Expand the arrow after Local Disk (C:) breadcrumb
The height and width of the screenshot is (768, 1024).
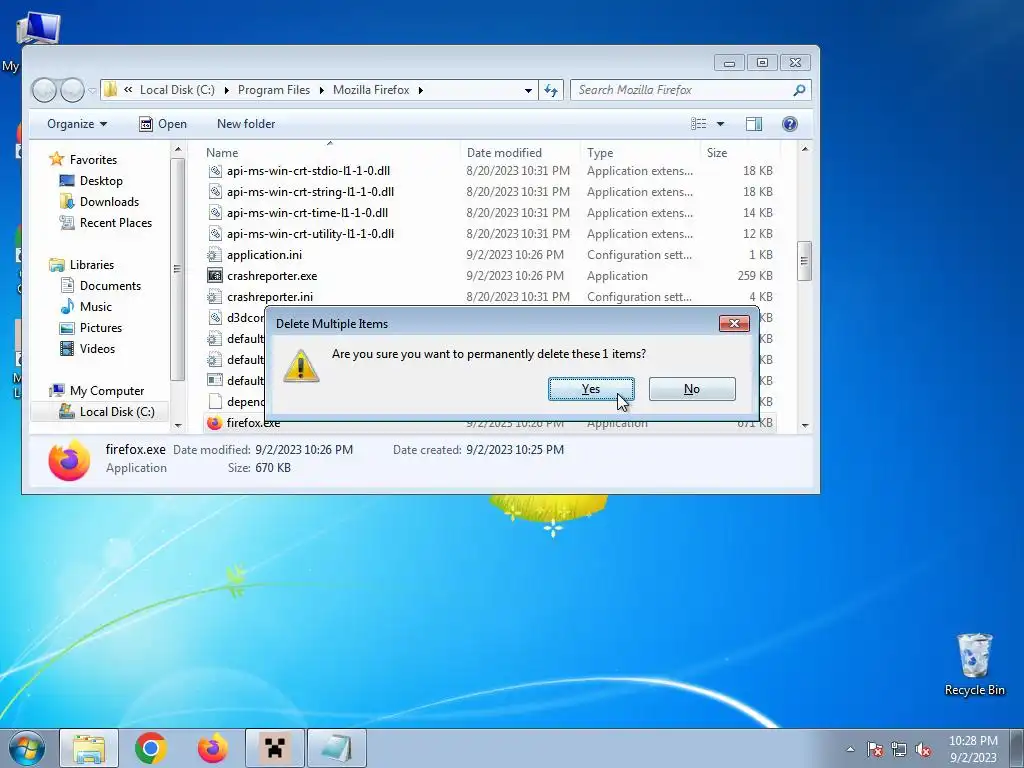tap(227, 90)
